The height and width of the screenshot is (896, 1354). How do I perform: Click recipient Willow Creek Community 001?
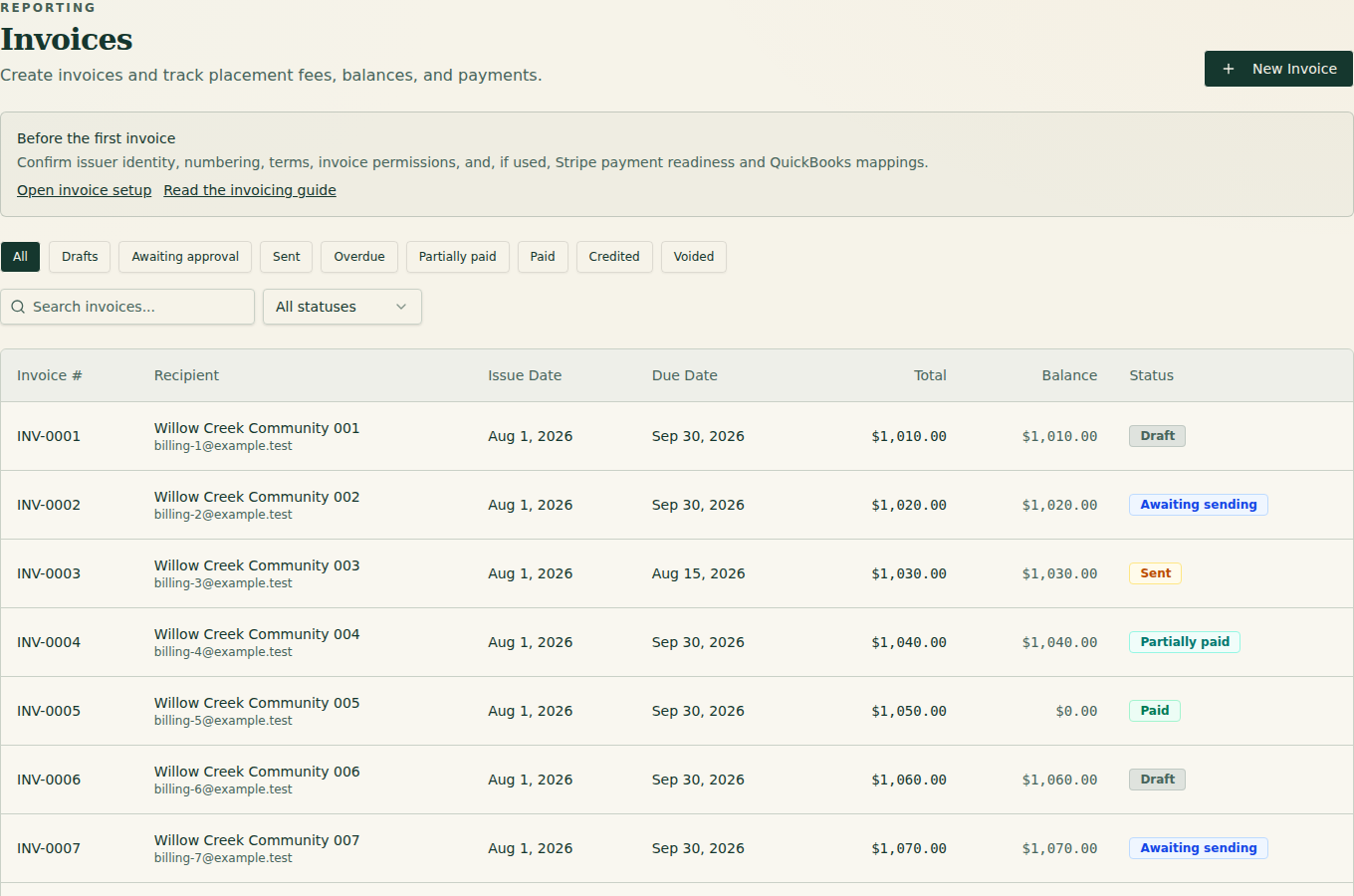click(x=257, y=428)
